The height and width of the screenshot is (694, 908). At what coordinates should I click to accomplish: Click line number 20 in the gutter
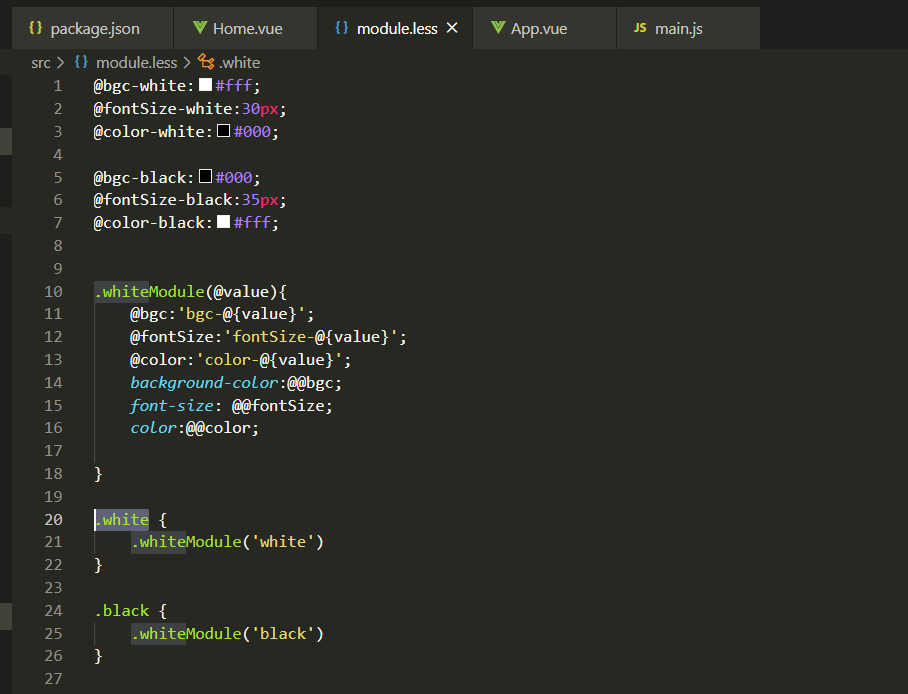point(53,520)
